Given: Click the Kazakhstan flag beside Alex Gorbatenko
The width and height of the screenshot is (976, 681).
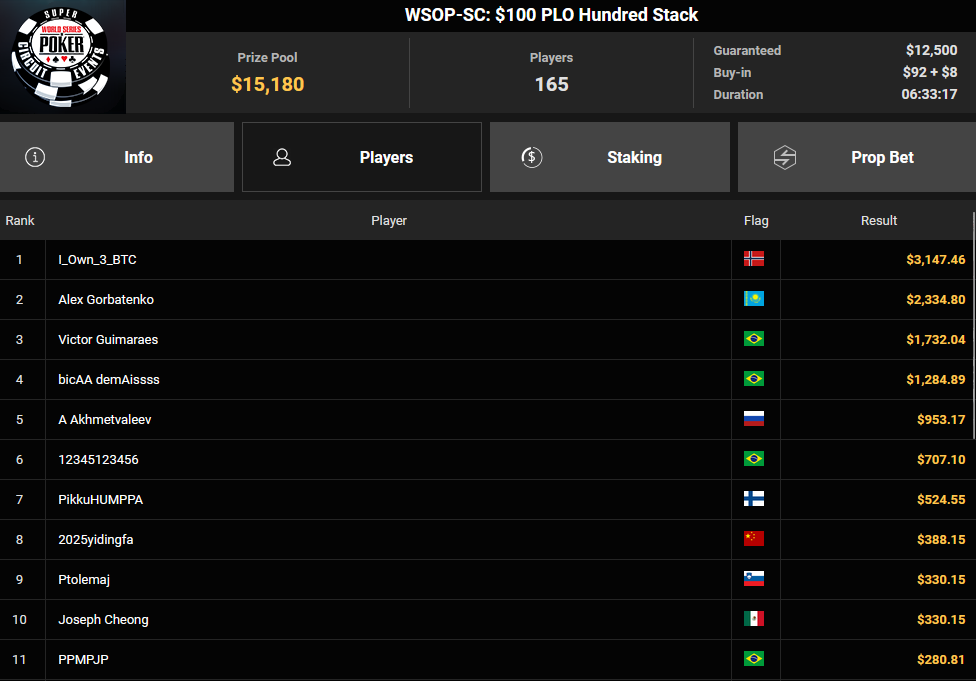Looking at the screenshot, I should point(754,299).
